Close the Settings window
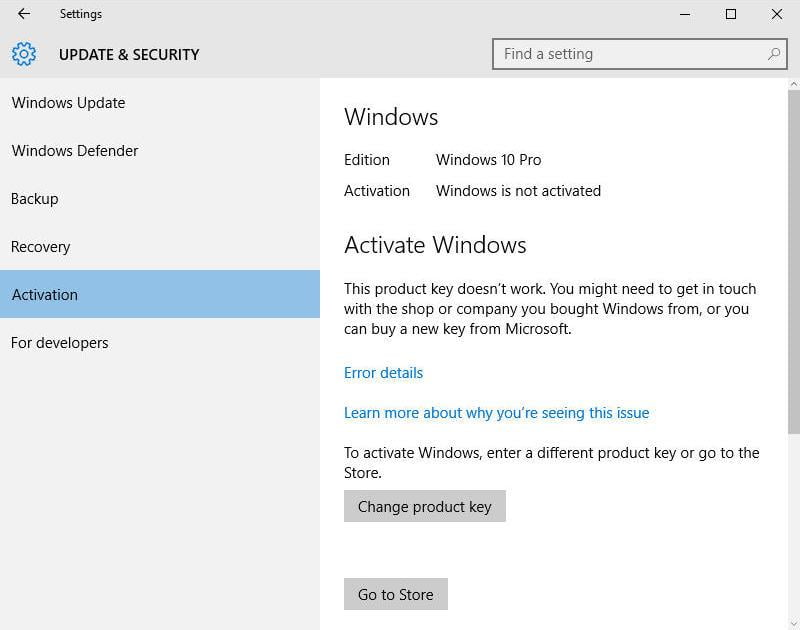The image size is (800, 630). pyautogui.click(x=777, y=14)
